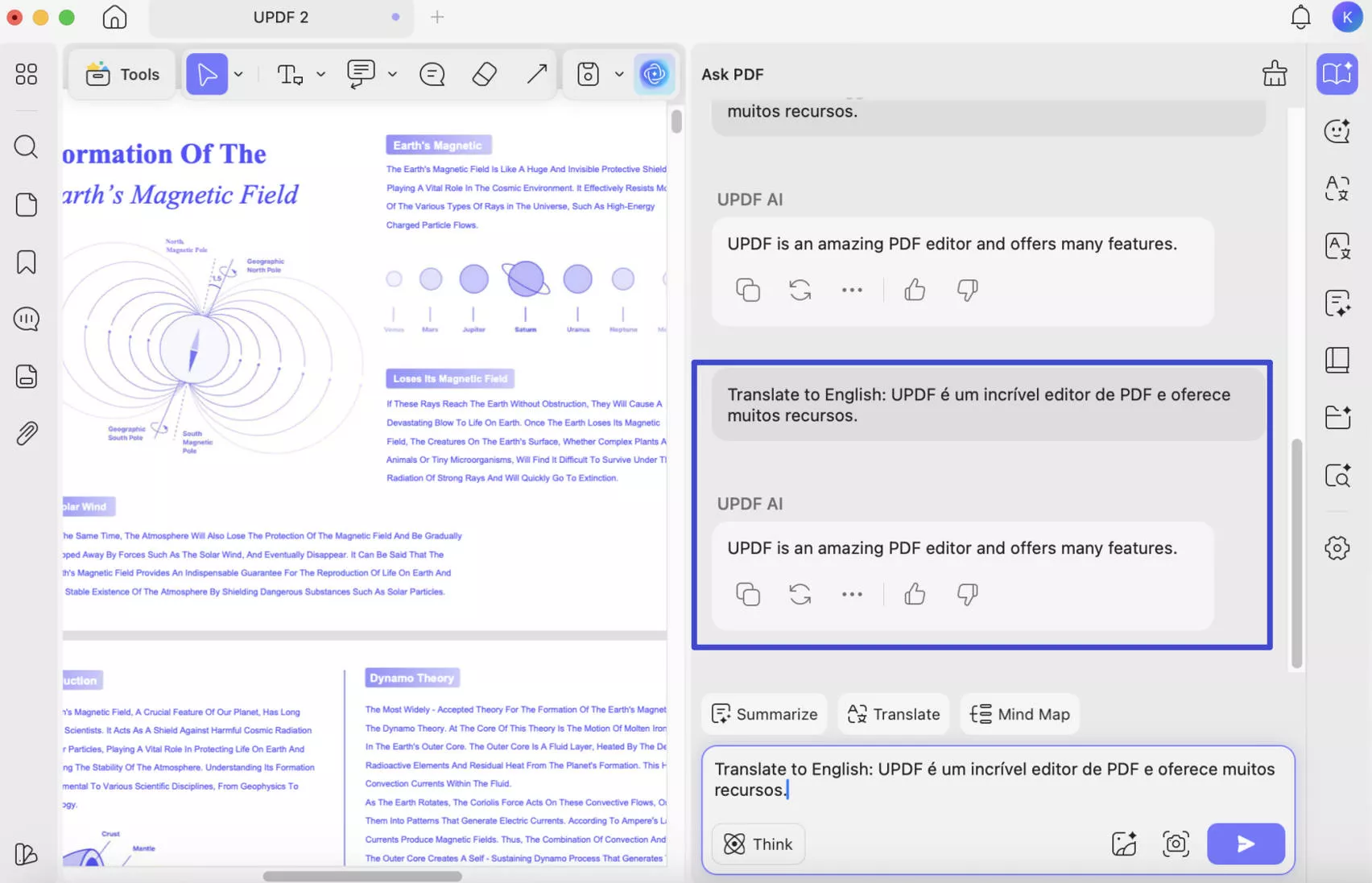Viewport: 1372px width, 883px height.
Task: Open the comment tool options chevron
Action: (392, 73)
